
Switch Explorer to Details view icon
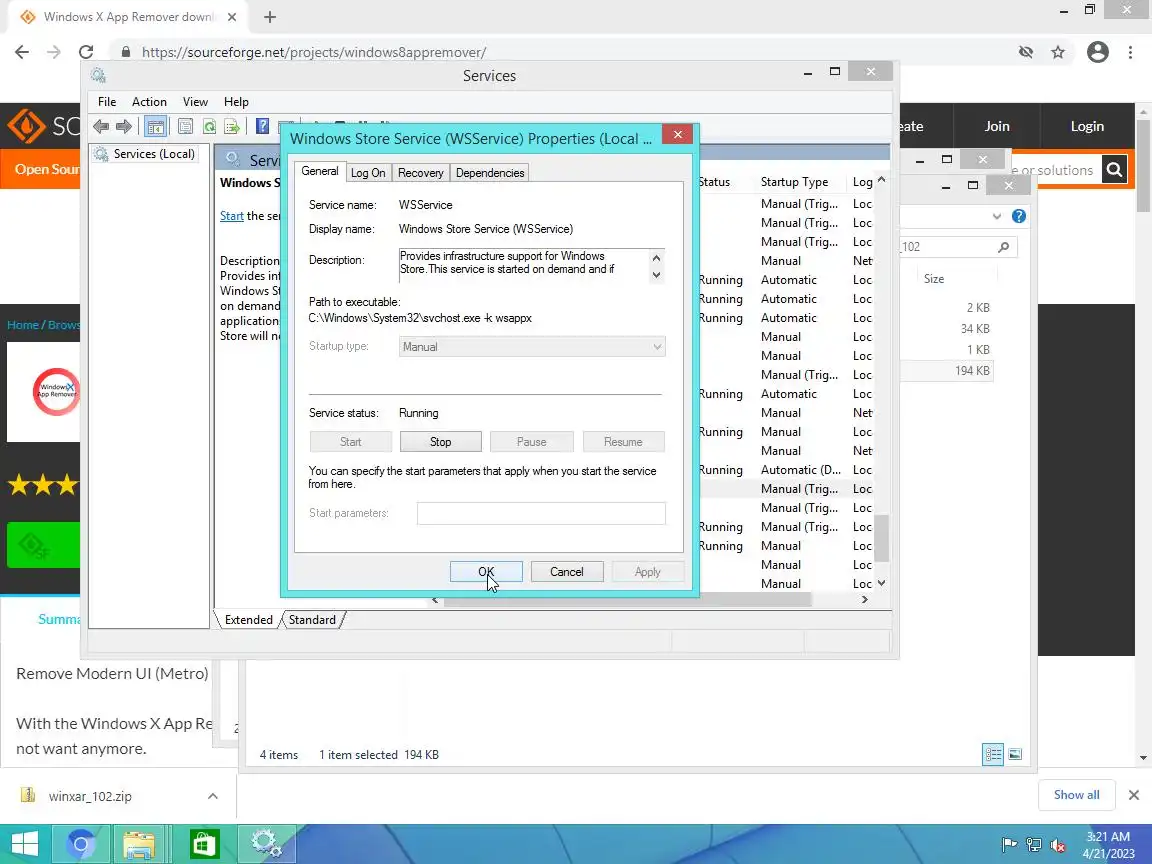pos(993,755)
